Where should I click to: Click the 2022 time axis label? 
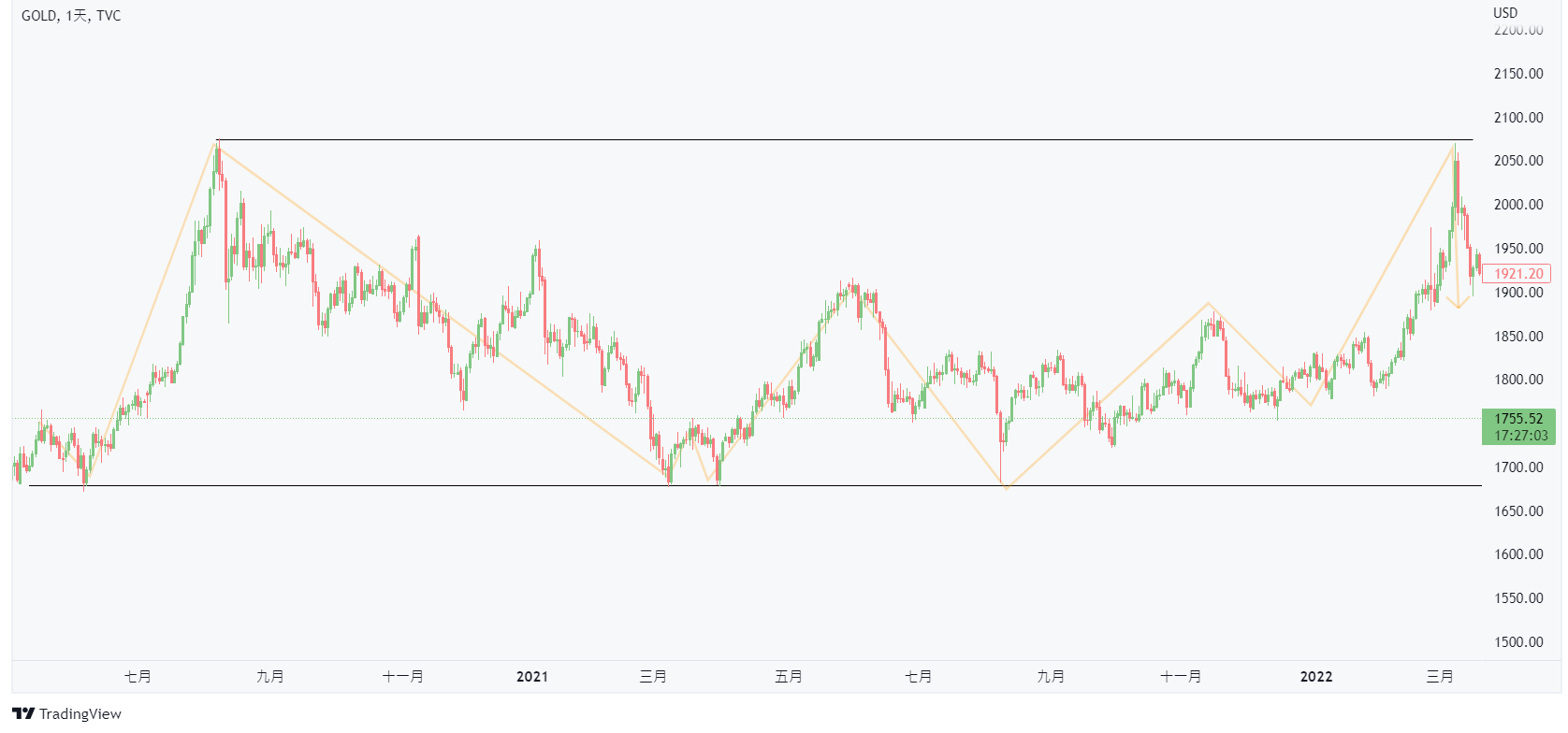coord(1316,677)
